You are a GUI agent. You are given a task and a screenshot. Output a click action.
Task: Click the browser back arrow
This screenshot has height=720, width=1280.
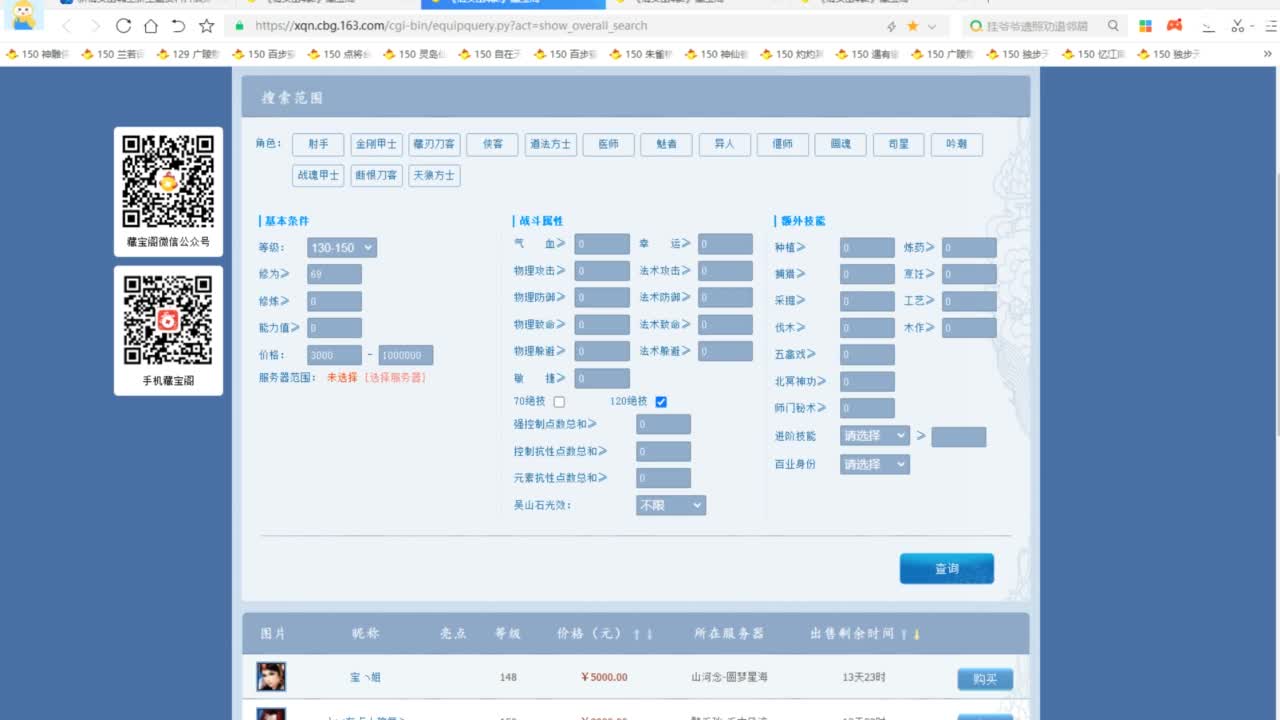[67, 26]
